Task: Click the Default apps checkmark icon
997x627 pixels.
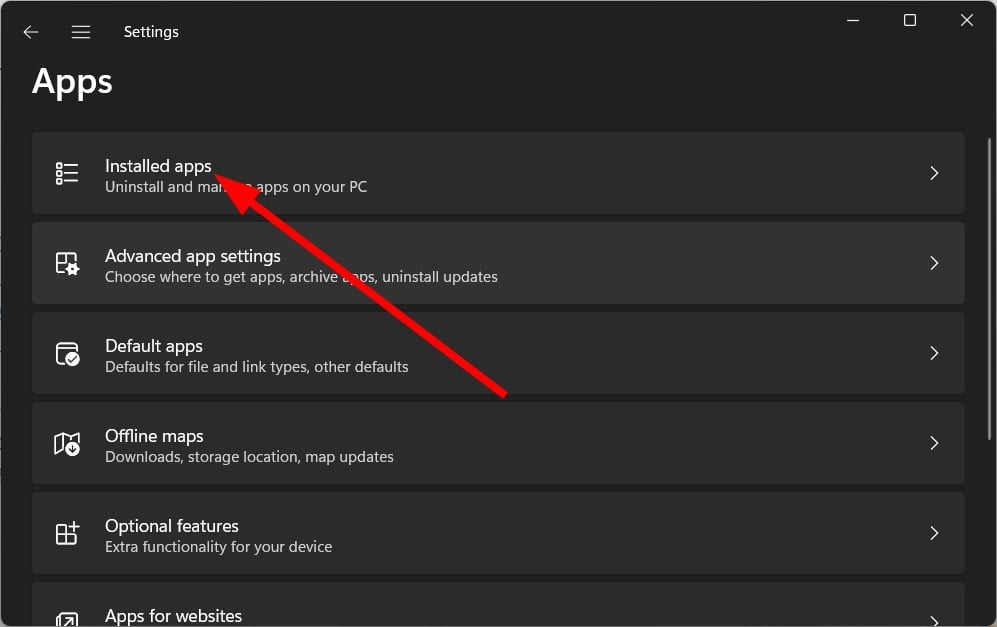Action: tap(67, 354)
